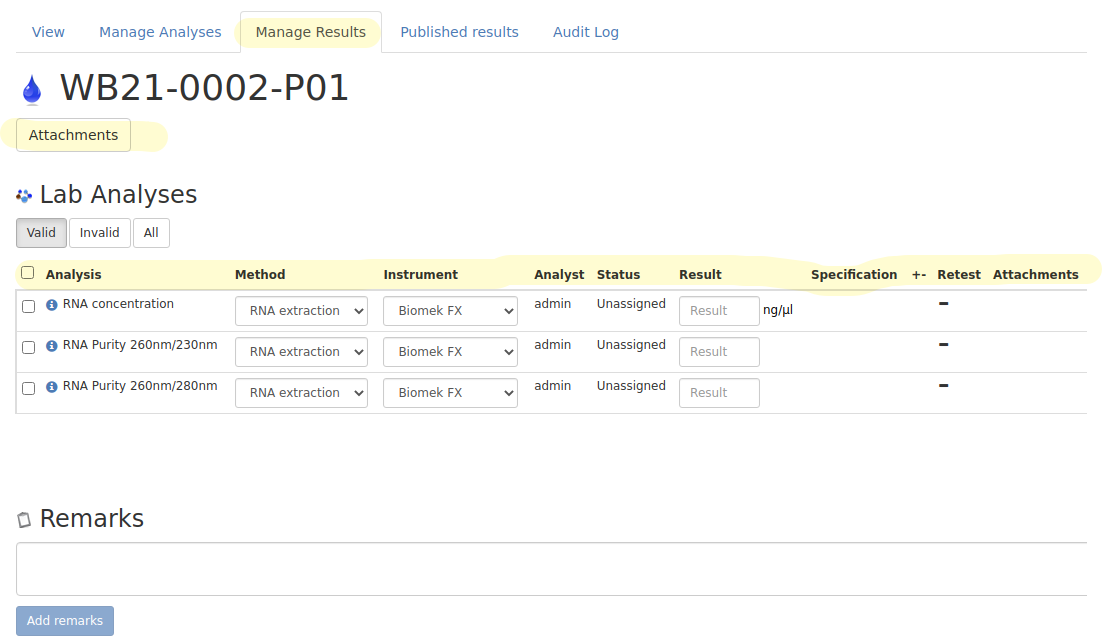This screenshot has height=640, width=1102.
Task: Toggle the select-all analyses checkbox
Action: click(27, 272)
